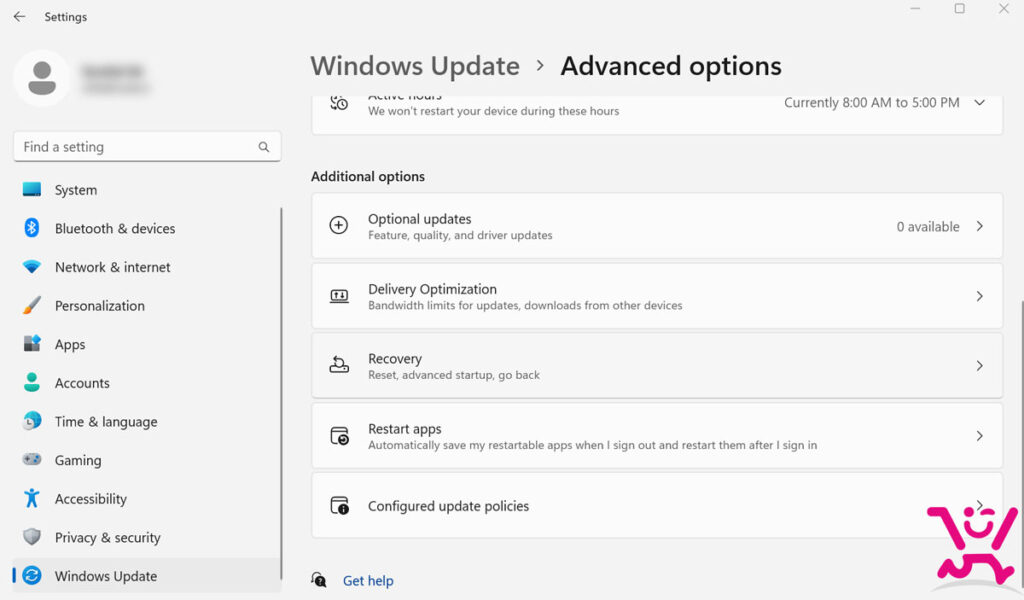This screenshot has height=600, width=1024.
Task: Click the Personalization paintbrush icon
Action: click(x=31, y=305)
